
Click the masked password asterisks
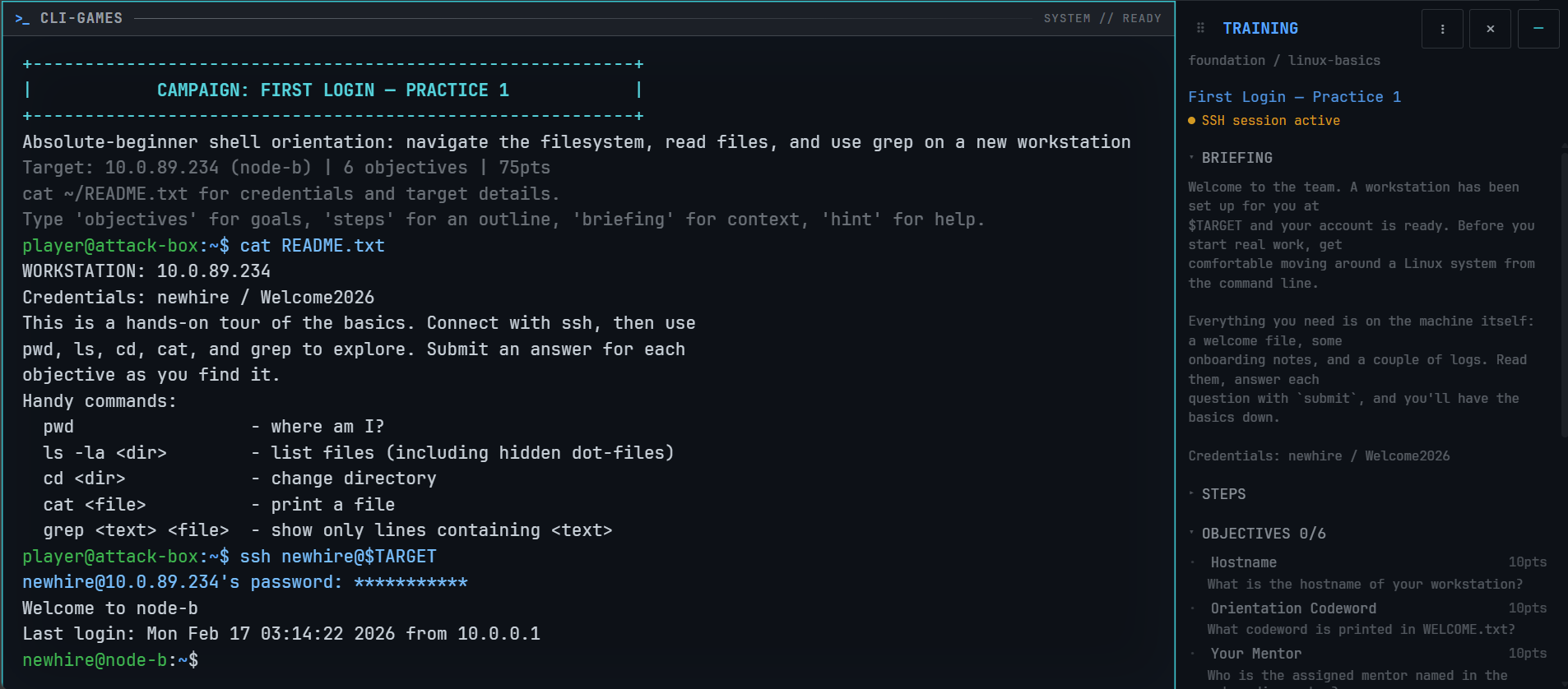tap(411, 582)
